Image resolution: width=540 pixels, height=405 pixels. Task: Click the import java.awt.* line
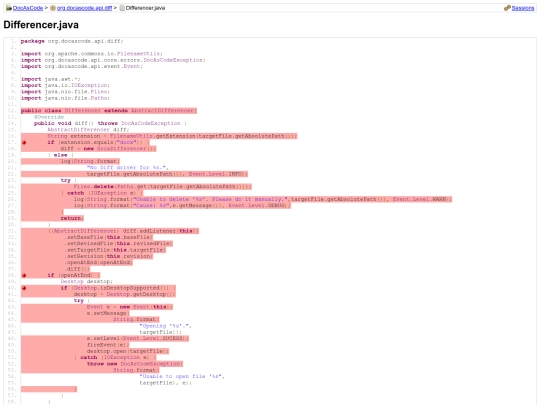point(50,79)
